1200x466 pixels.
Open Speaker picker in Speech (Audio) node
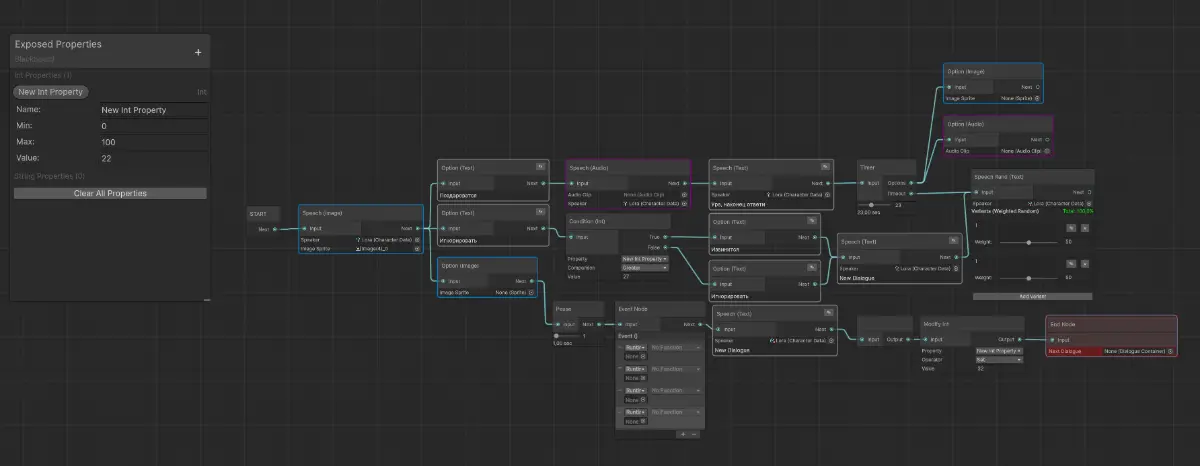684,203
